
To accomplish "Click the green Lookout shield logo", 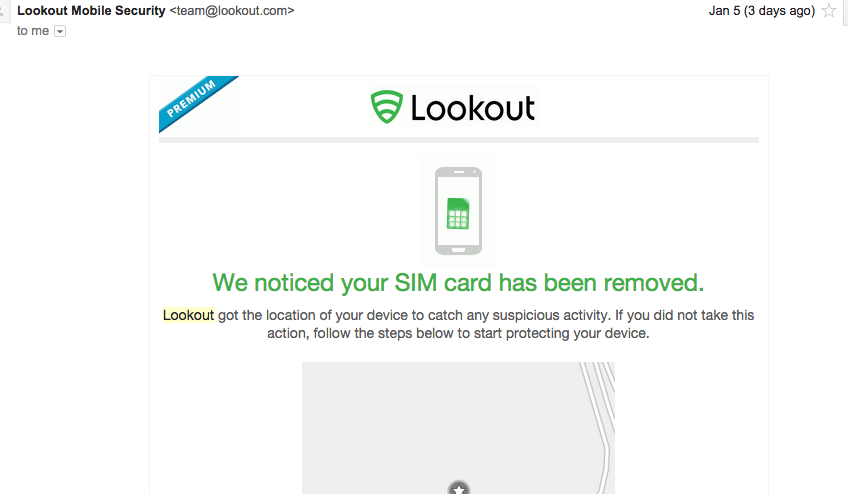I will click(387, 107).
